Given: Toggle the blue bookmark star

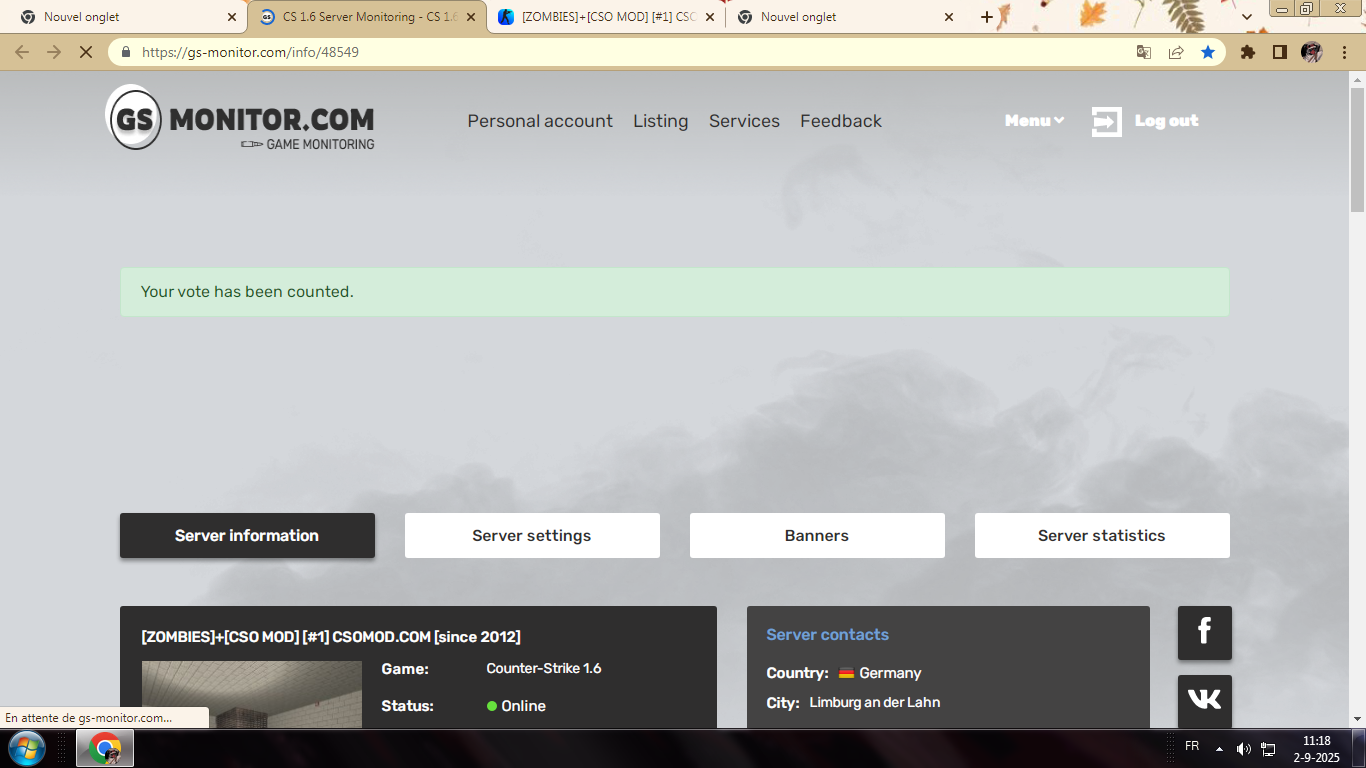Looking at the screenshot, I should tap(1208, 52).
